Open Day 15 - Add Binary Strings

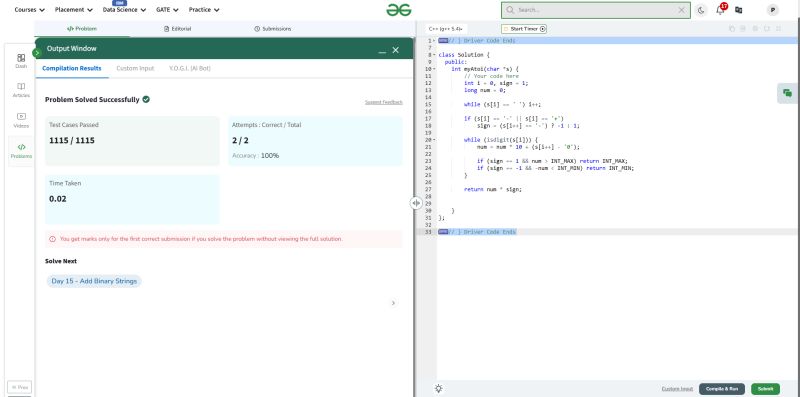click(94, 281)
